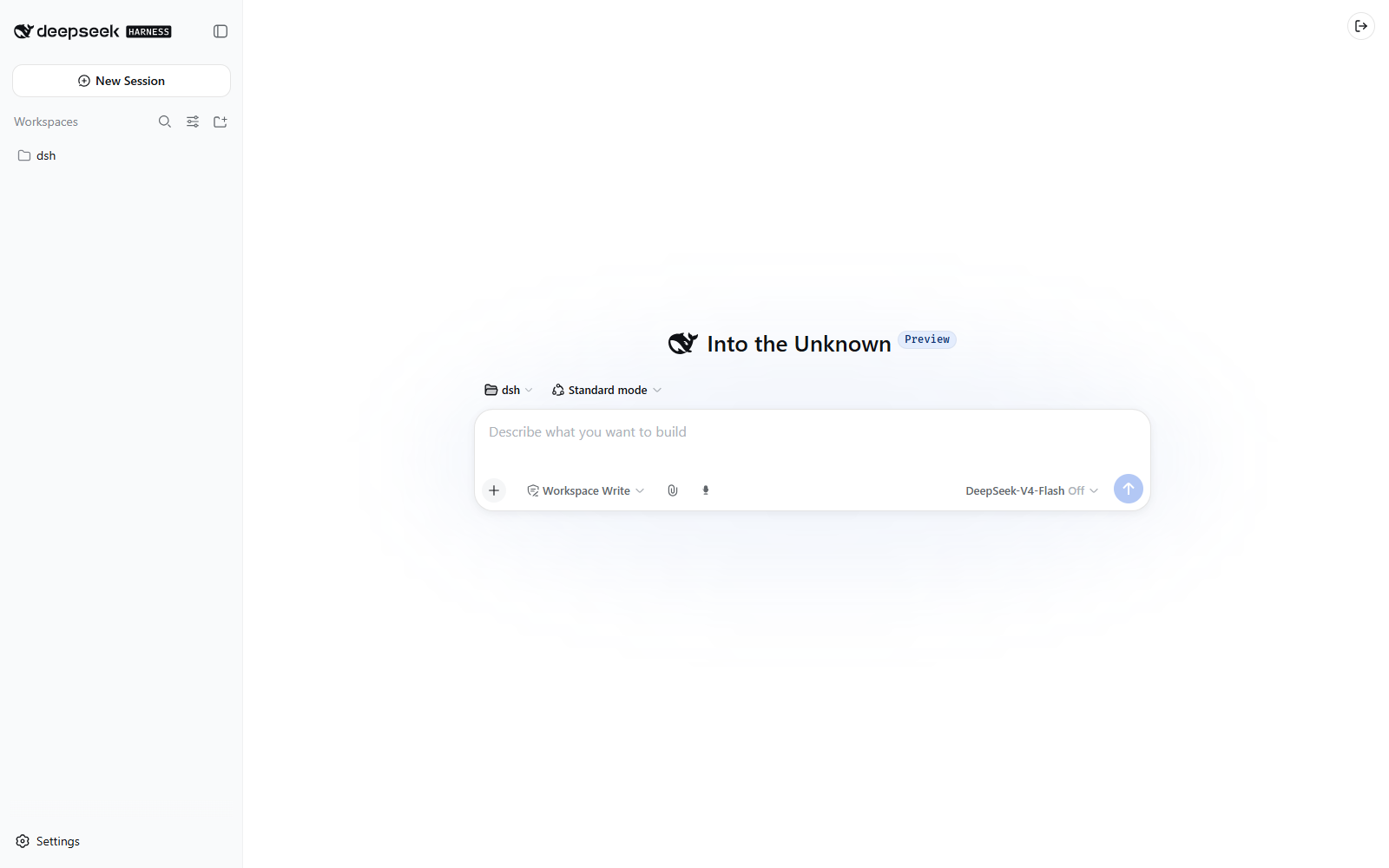Send the prompt with arrow button
This screenshot has height=868, width=1389.
point(1129,489)
